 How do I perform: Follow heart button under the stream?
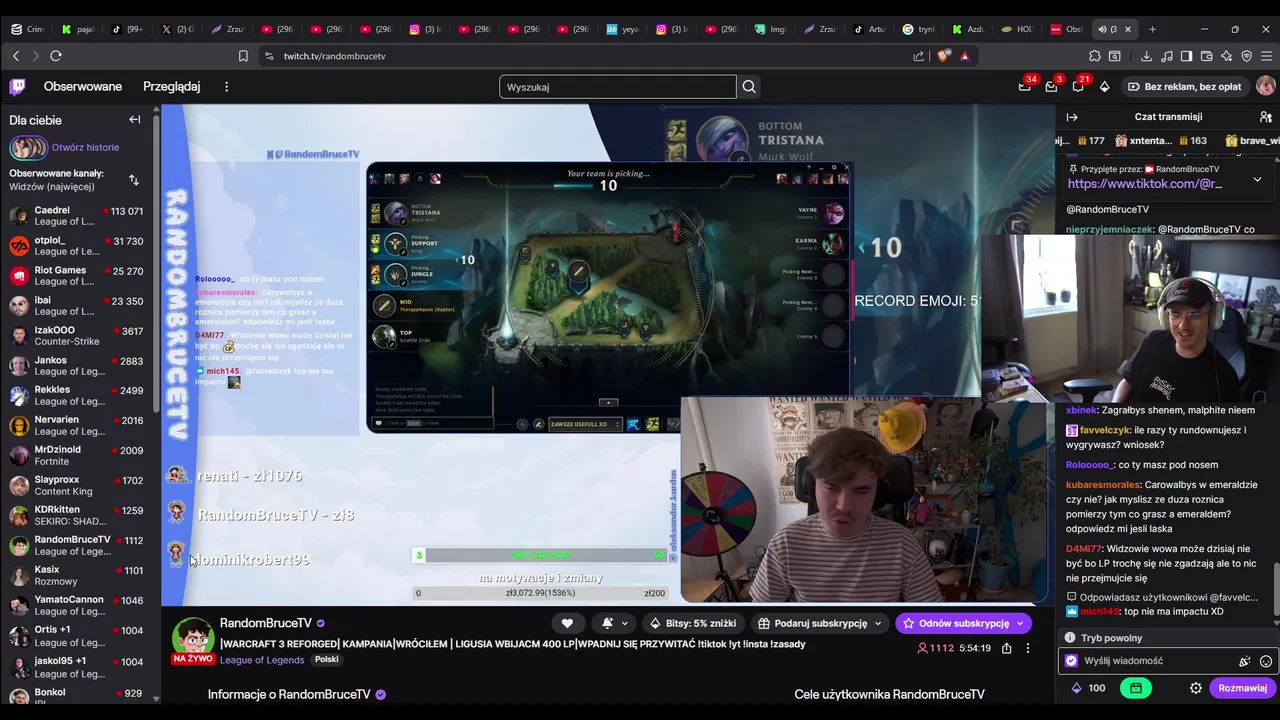coord(567,623)
